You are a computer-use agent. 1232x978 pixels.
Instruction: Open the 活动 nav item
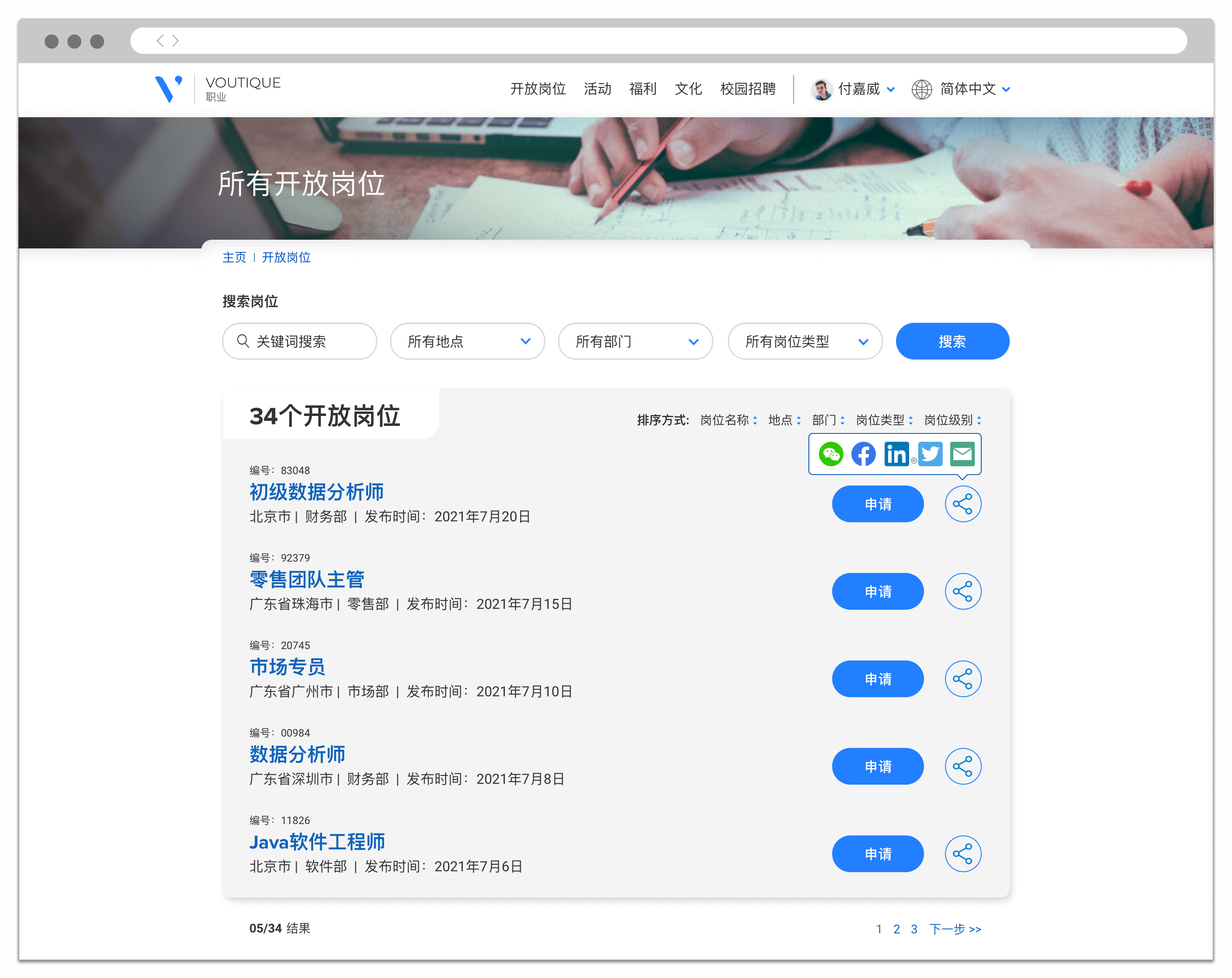[597, 89]
